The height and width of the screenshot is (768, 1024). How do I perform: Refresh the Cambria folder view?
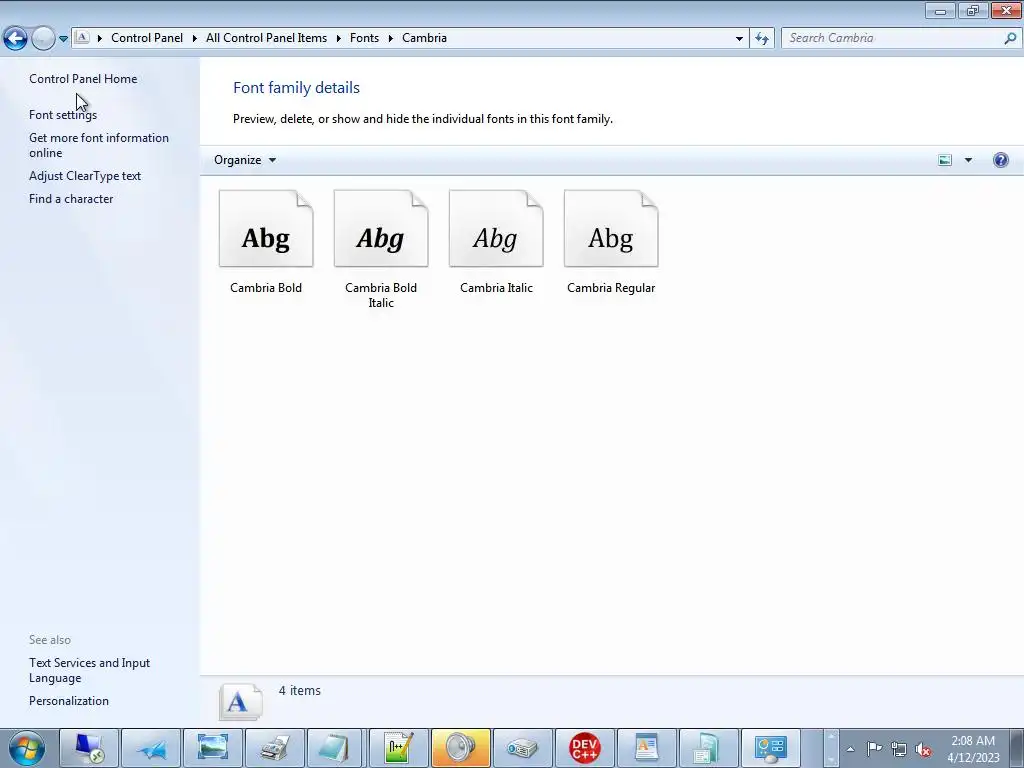(762, 39)
